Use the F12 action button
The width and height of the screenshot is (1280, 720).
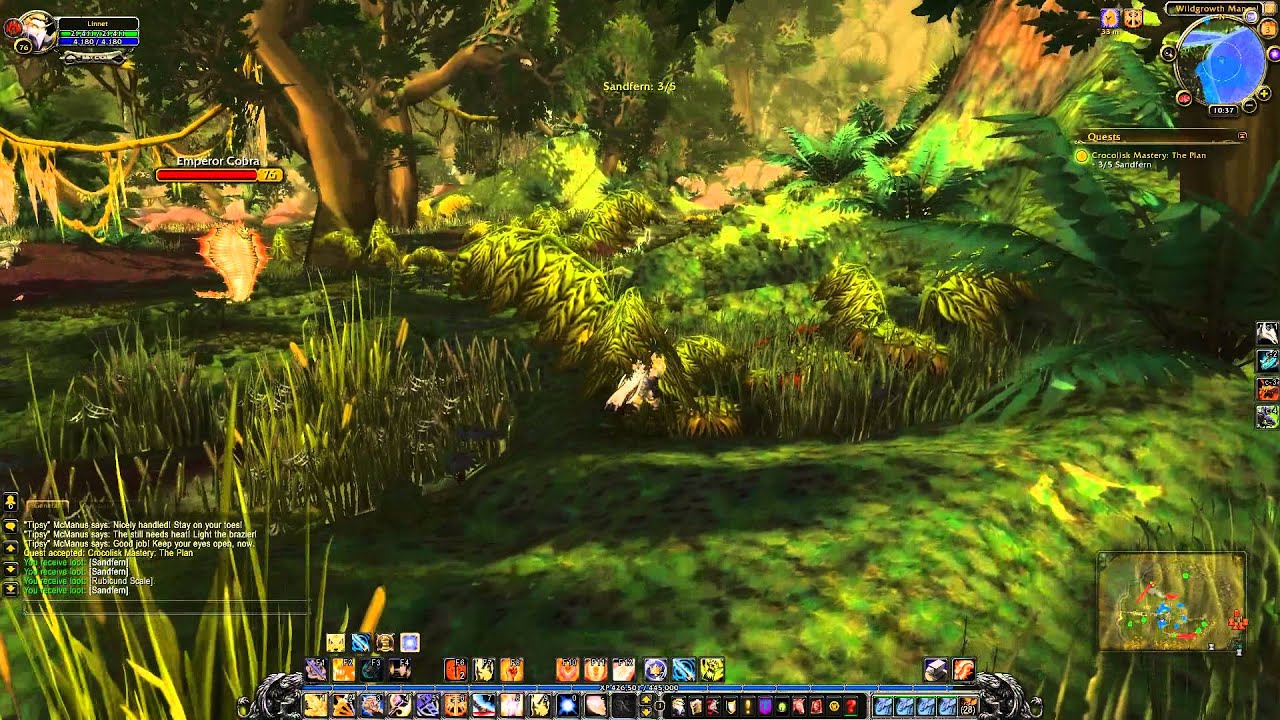pyautogui.click(x=623, y=670)
